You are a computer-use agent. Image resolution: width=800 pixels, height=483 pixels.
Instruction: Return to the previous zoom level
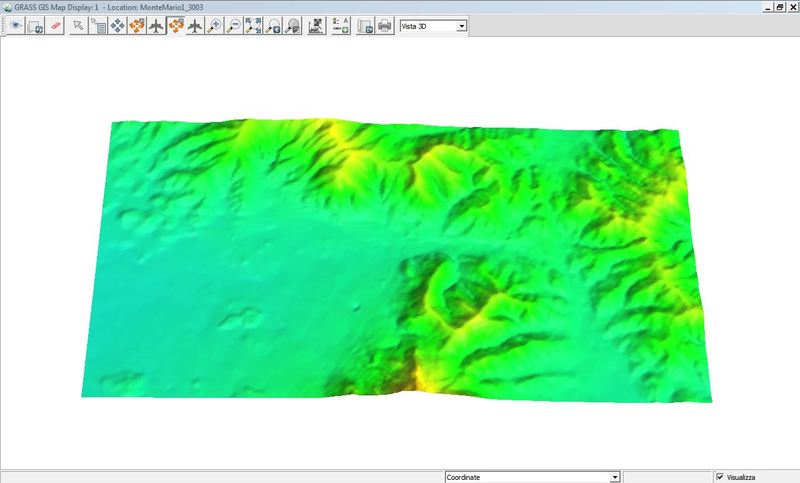coord(272,26)
